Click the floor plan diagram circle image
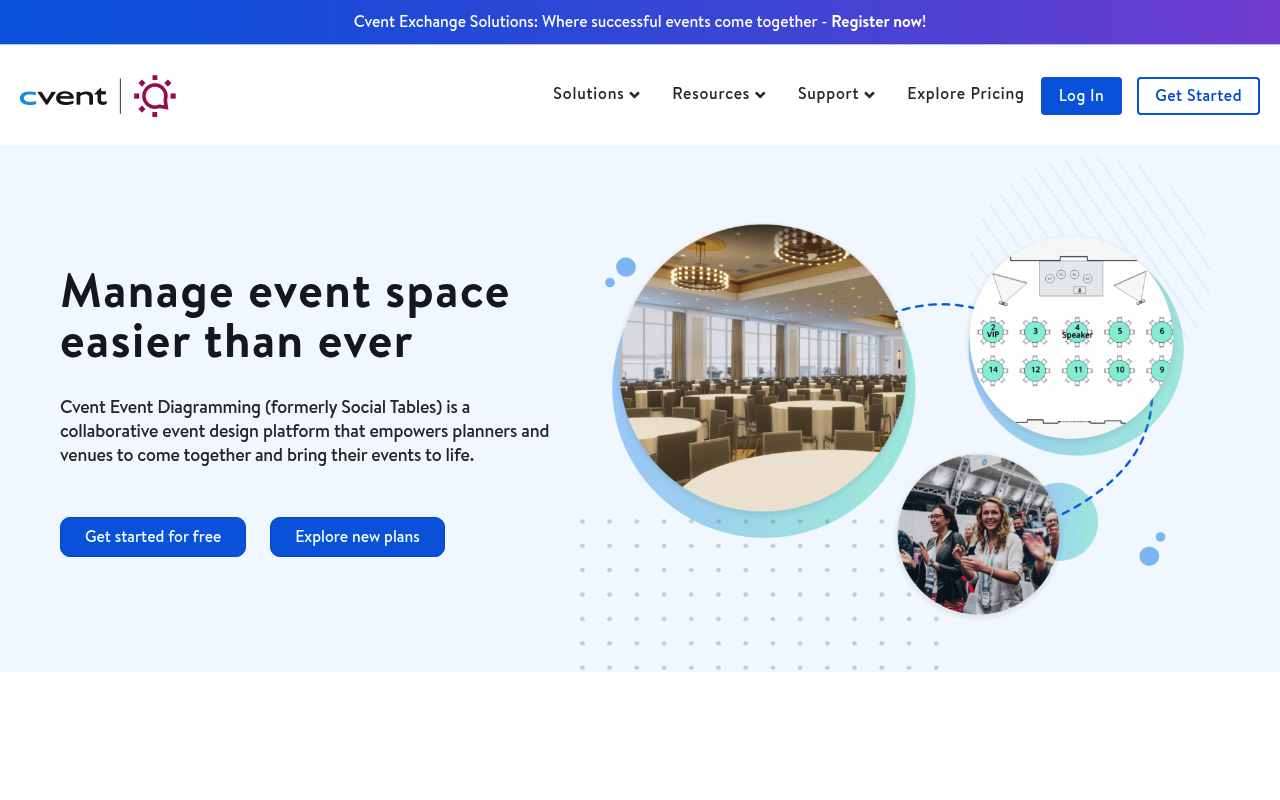The width and height of the screenshot is (1280, 800). click(x=1070, y=338)
